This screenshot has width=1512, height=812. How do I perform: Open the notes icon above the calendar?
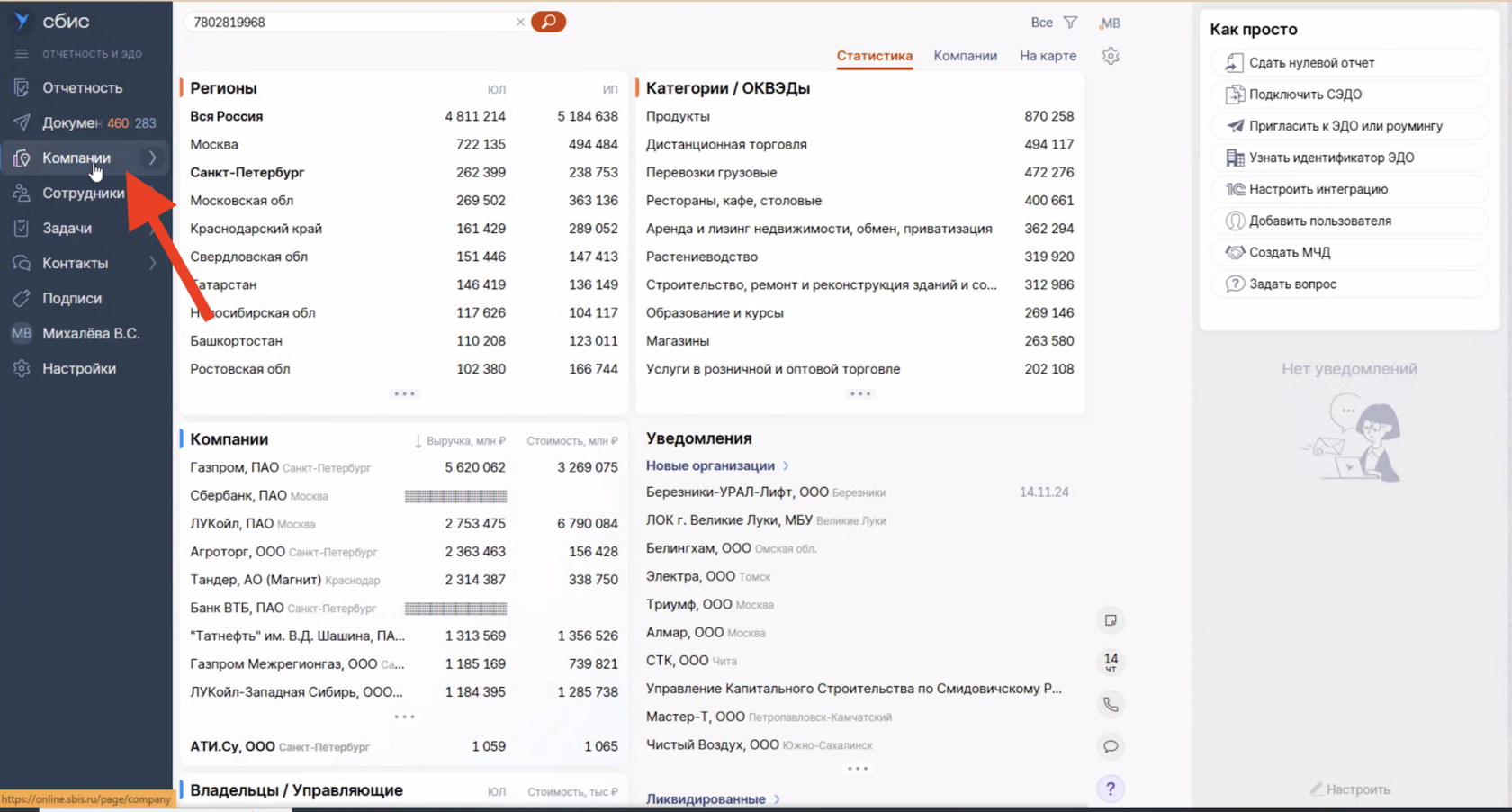pos(1111,620)
